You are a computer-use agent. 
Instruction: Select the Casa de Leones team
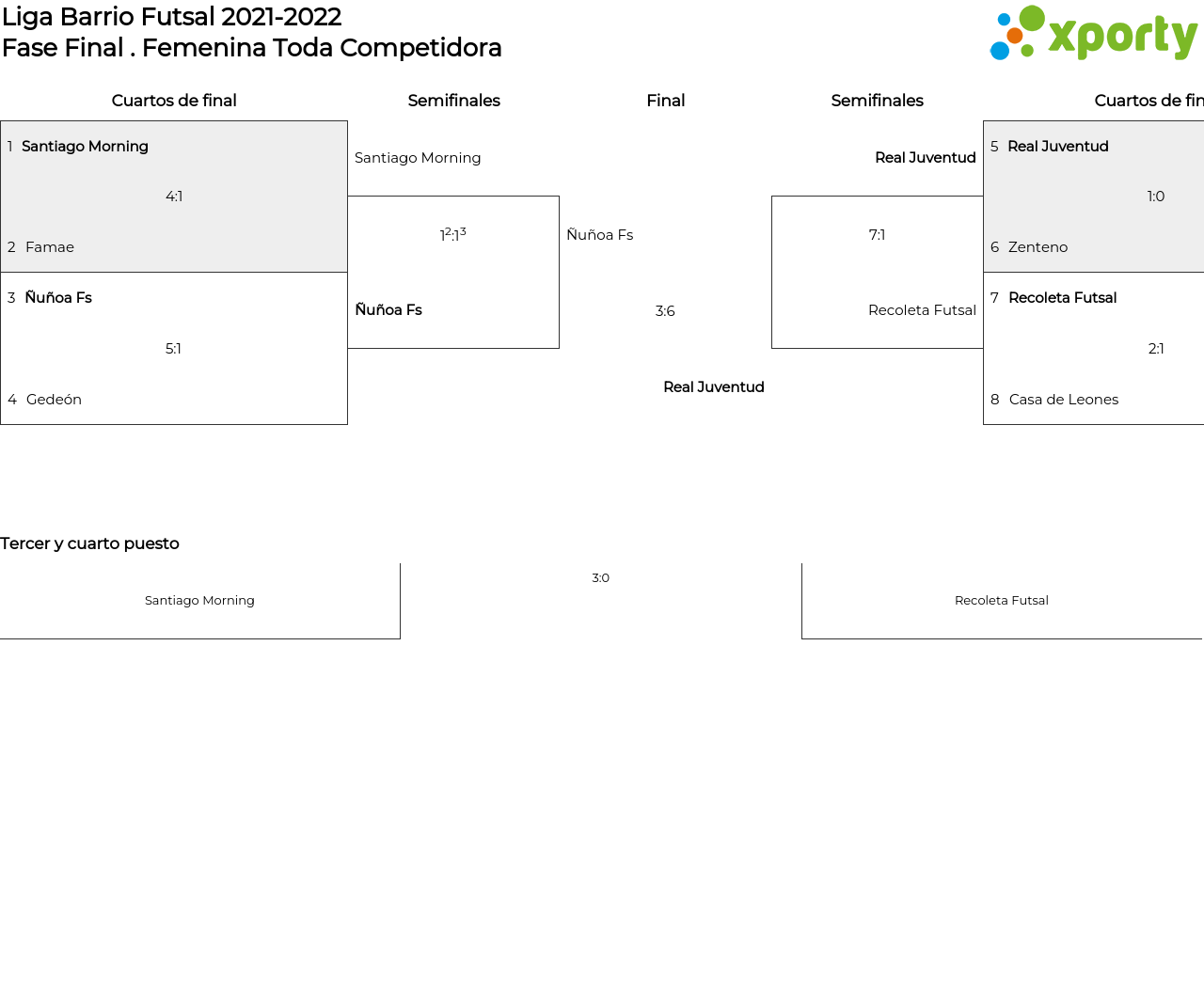pyautogui.click(x=1063, y=400)
